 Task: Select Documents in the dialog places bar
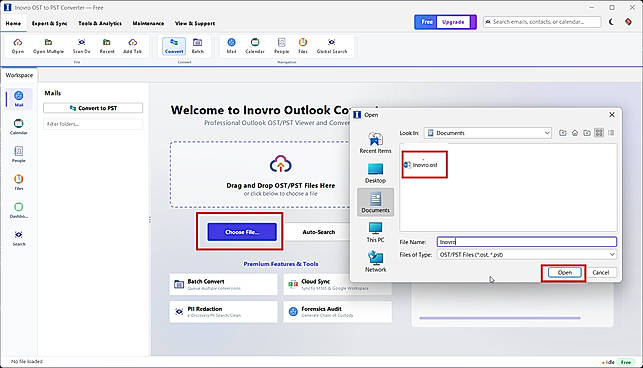(375, 202)
